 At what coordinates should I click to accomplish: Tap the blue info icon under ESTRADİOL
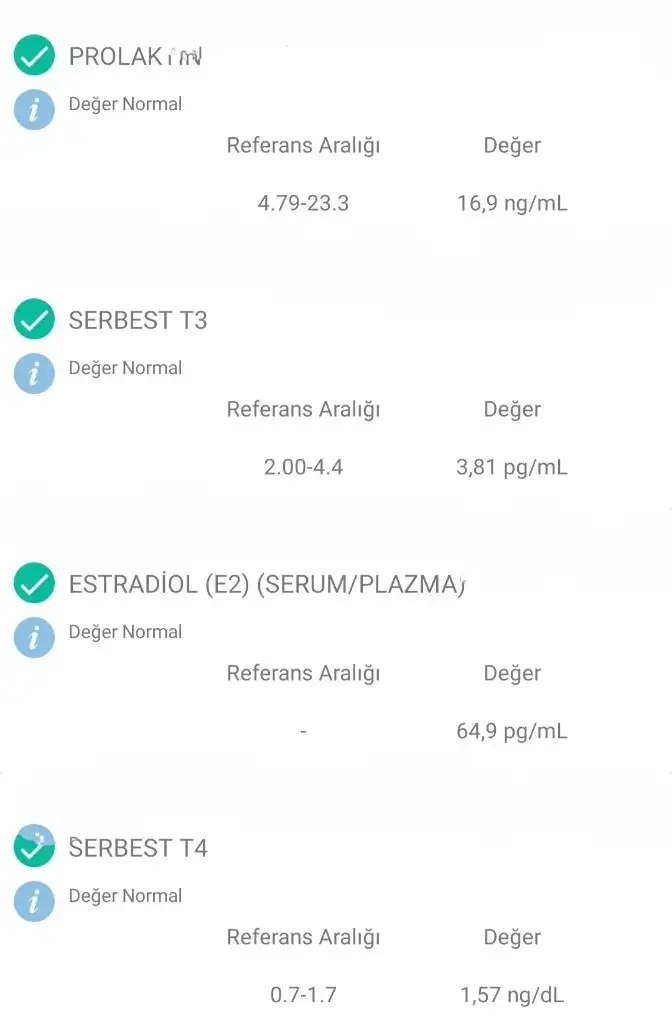point(34,637)
